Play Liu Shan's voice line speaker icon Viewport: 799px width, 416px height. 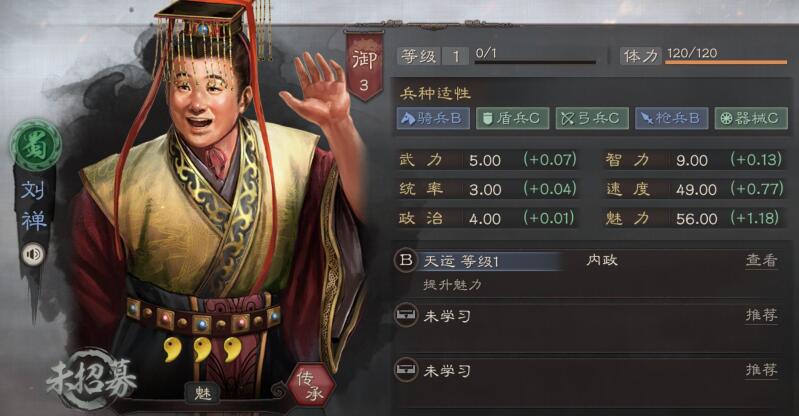33,254
